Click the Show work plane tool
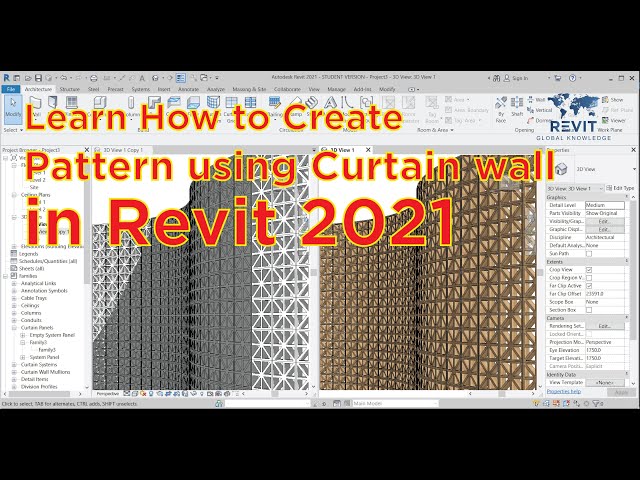The height and width of the screenshot is (480, 640). coord(612,100)
